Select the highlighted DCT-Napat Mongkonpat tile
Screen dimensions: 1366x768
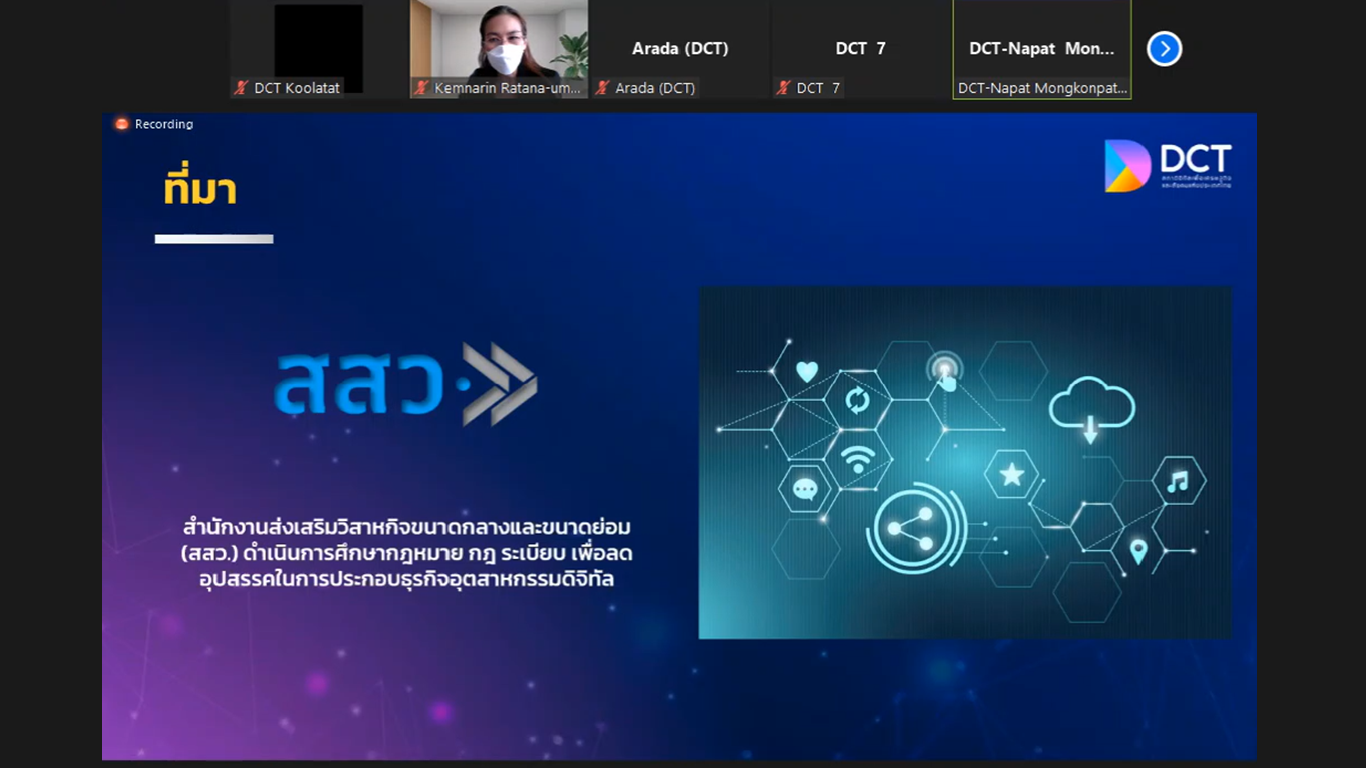click(1041, 48)
